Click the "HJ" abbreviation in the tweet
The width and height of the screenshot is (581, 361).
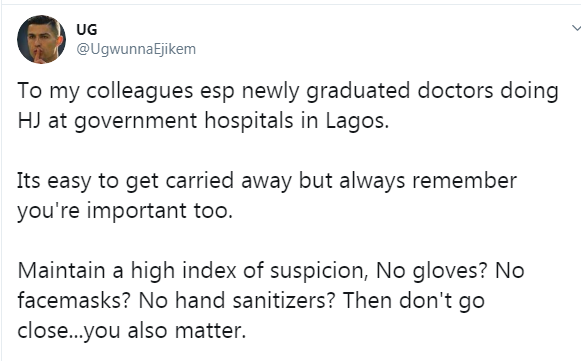point(29,120)
